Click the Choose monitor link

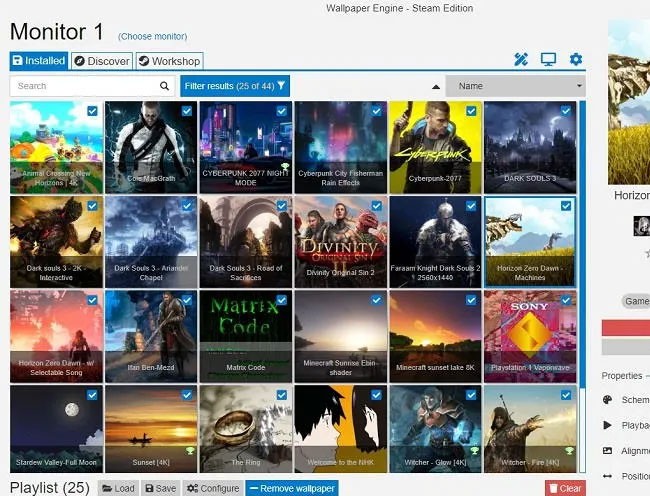pos(151,36)
